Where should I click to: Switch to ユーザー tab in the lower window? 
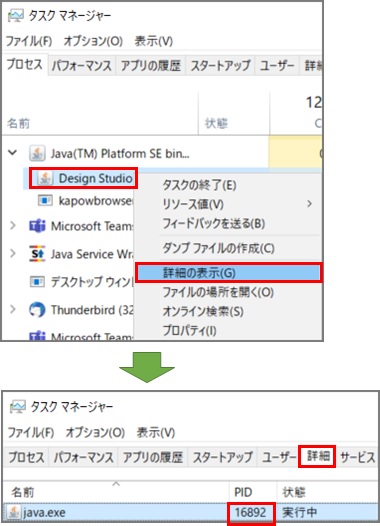(278, 457)
